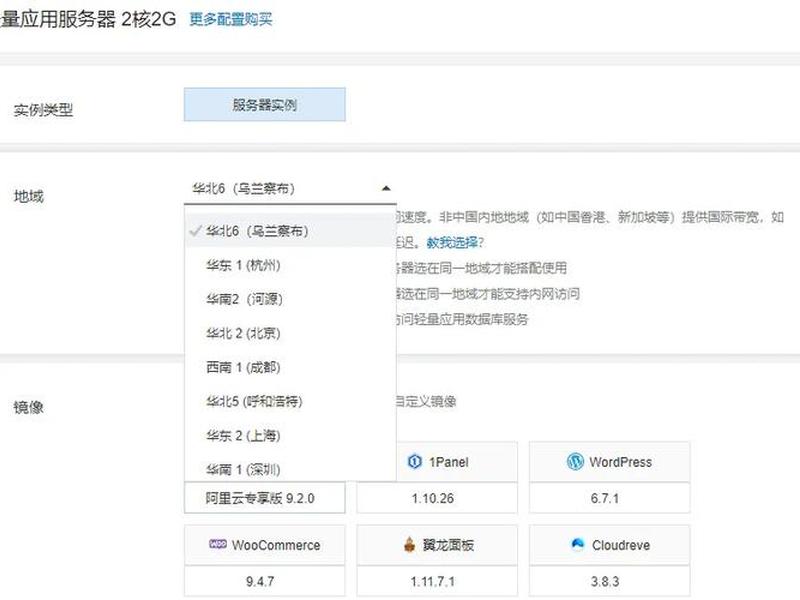Click the 阿里云专享版 9.2.0 version field
This screenshot has height=600, width=800.
pyautogui.click(x=264, y=498)
